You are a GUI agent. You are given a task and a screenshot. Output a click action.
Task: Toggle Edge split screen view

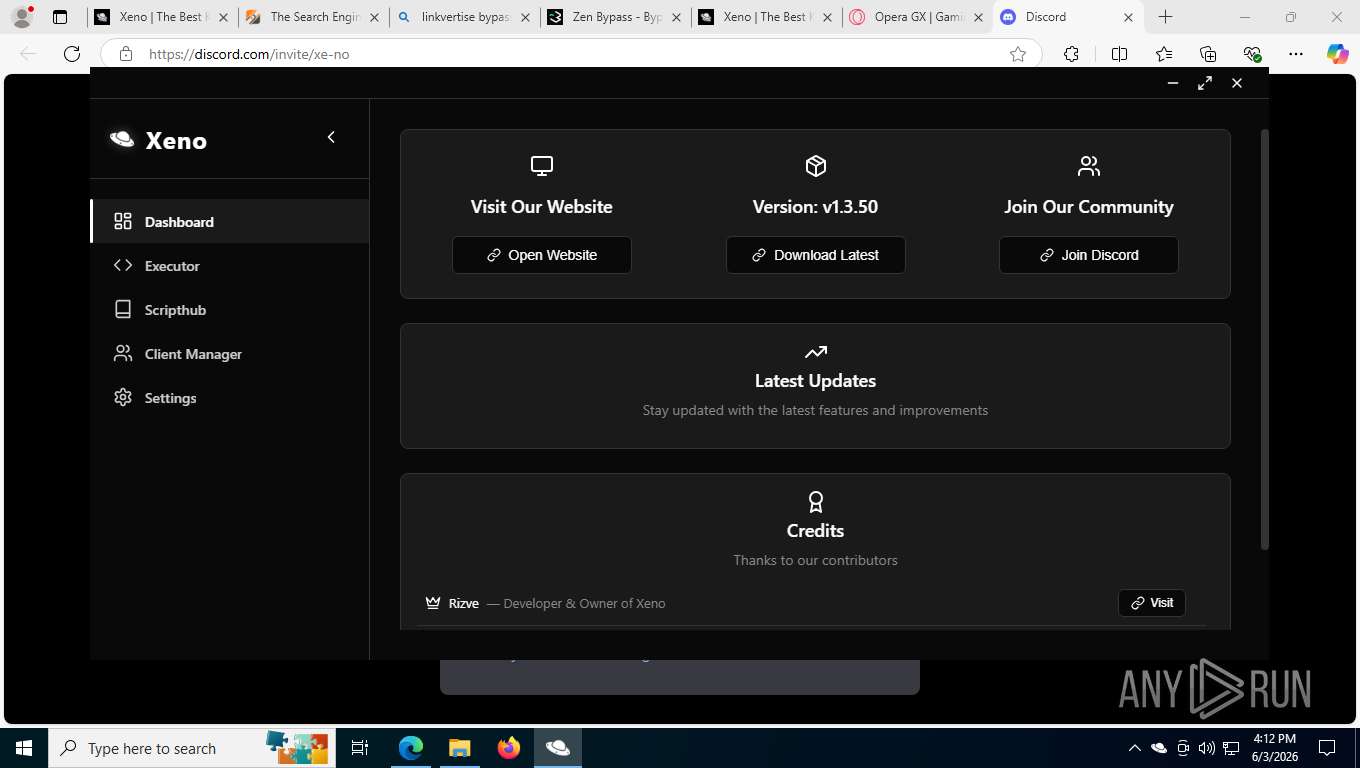[x=1119, y=54]
